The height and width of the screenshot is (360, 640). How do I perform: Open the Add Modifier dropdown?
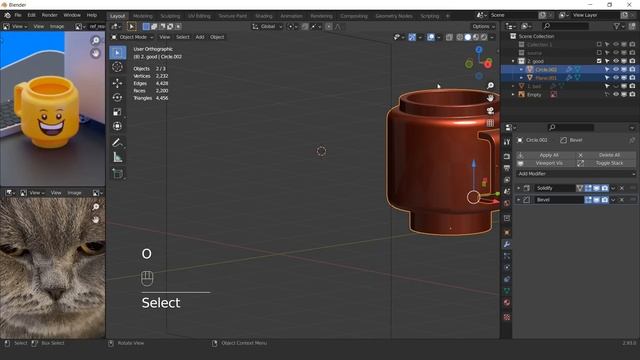click(x=576, y=174)
